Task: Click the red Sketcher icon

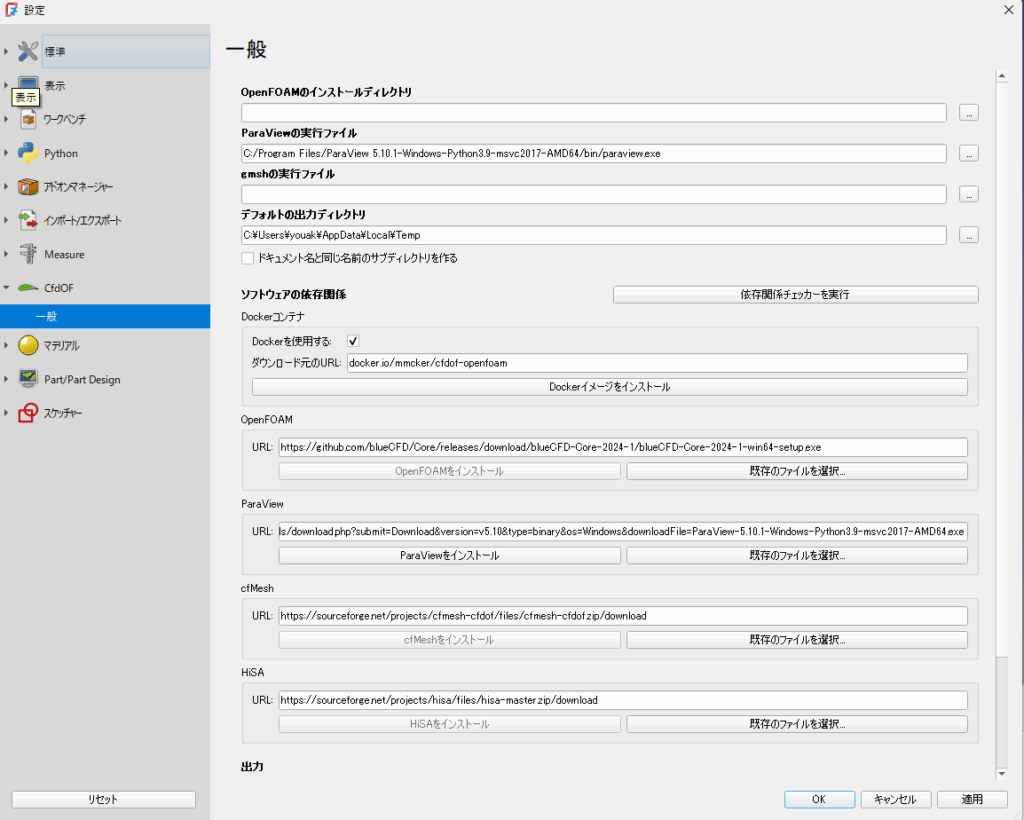Action: (x=28, y=413)
